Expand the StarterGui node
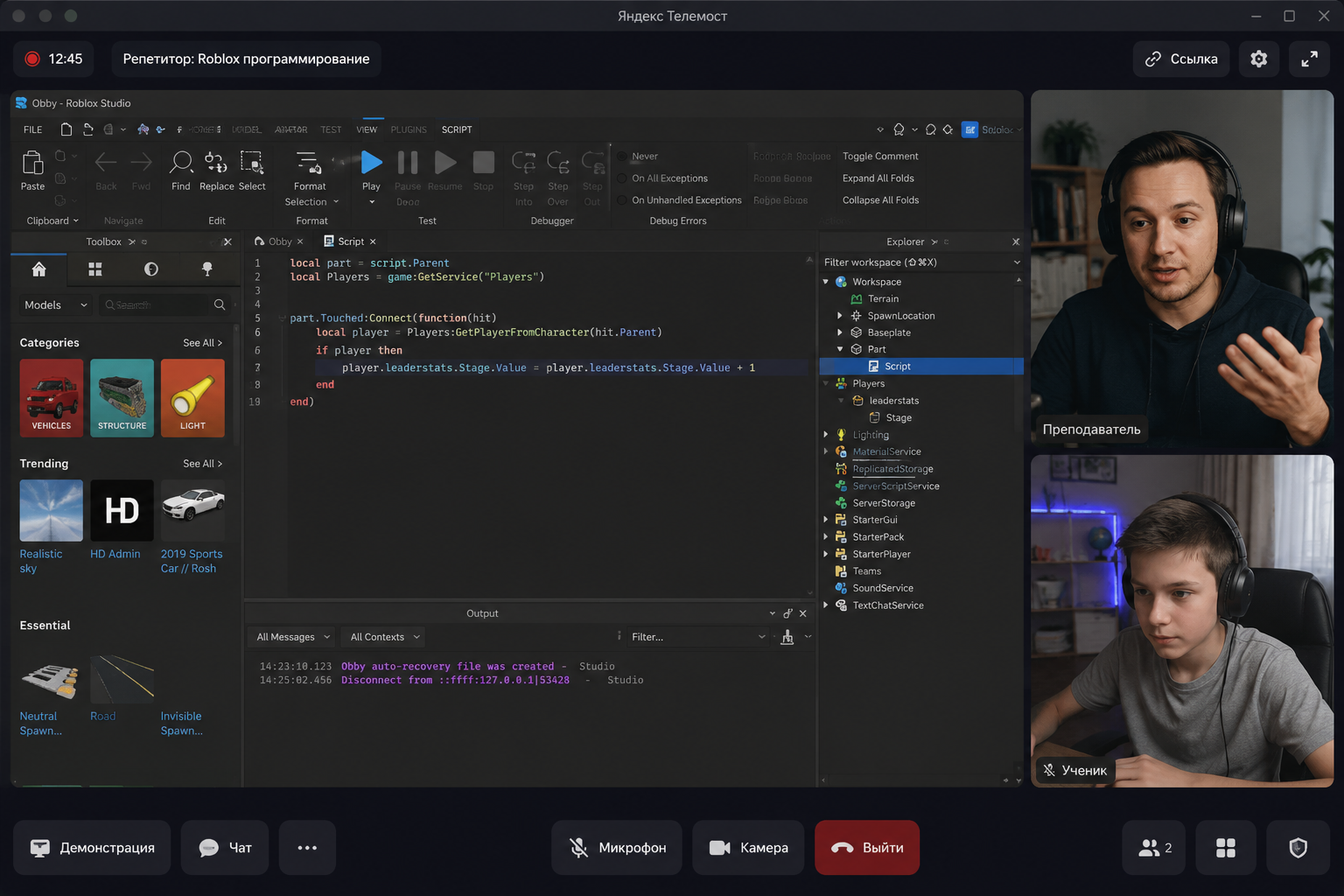This screenshot has height=896, width=1344. (826, 520)
